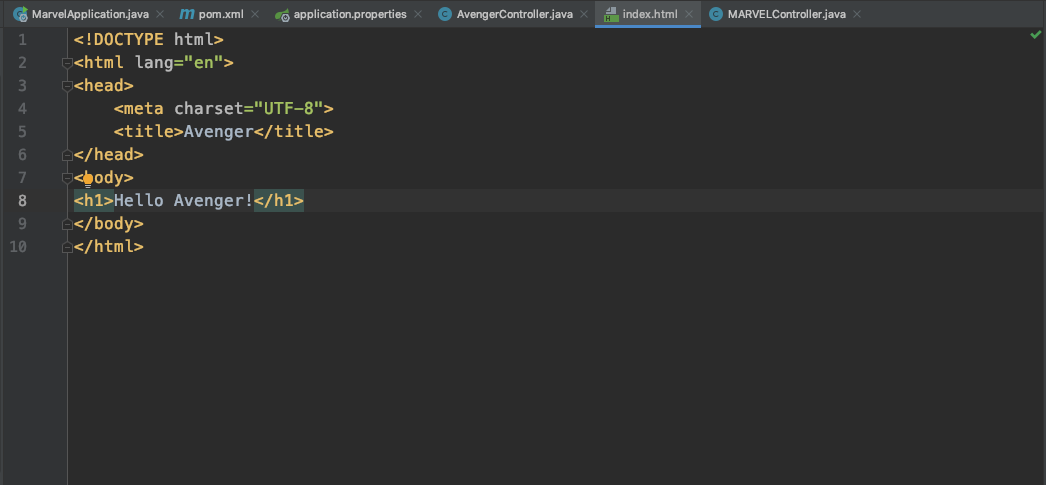Screen dimensions: 1046x485
Task: Collapse the body tag fold on line 7
Action: 67,178
